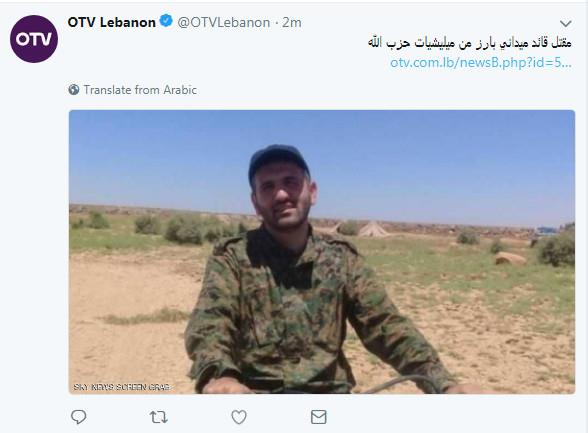This screenshot has width=588, height=433.
Task: Expand the tweet options chevron menu
Action: coord(566,24)
